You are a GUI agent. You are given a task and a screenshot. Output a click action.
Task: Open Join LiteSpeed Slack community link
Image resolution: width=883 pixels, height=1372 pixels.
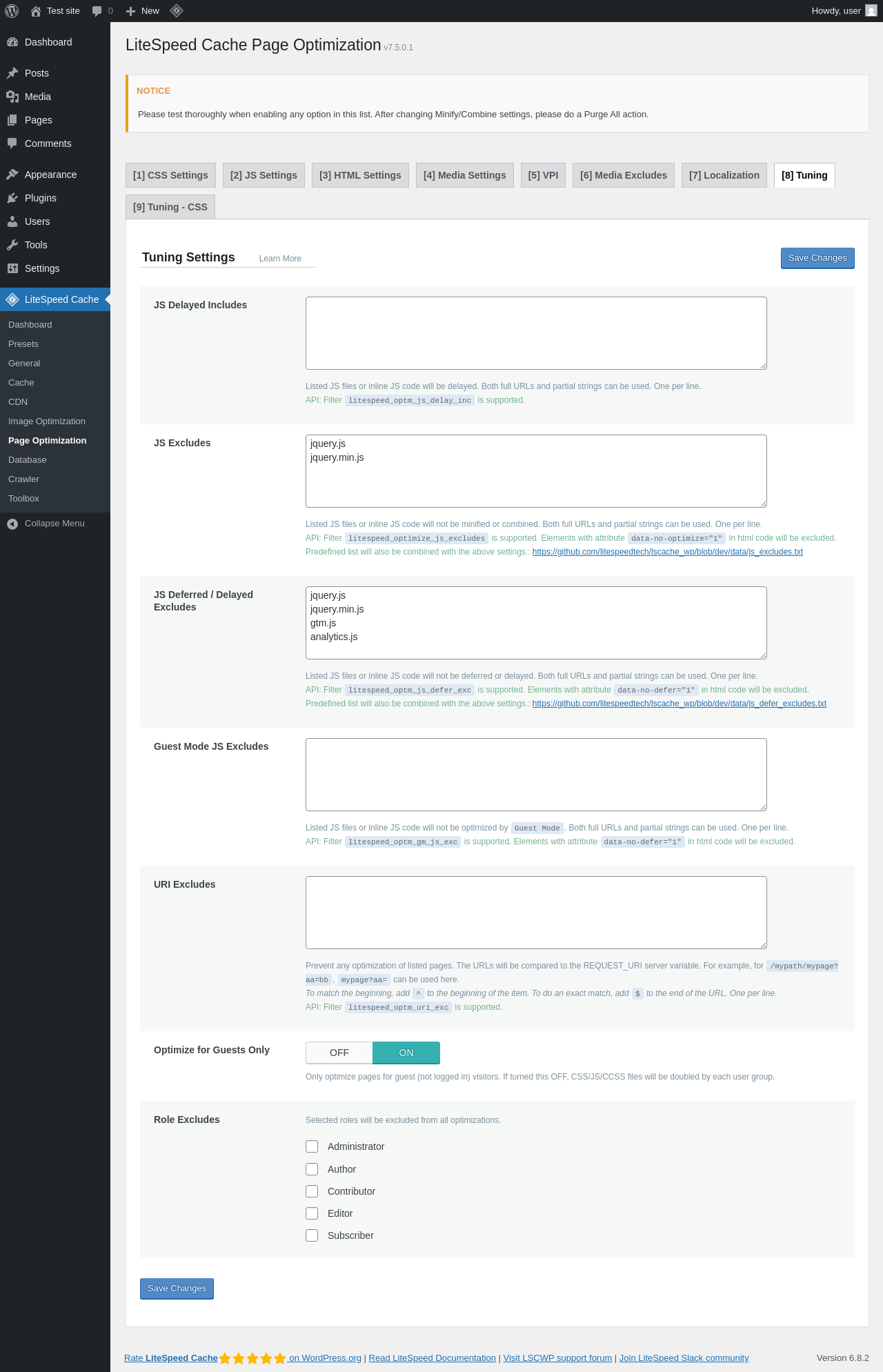click(x=684, y=1358)
